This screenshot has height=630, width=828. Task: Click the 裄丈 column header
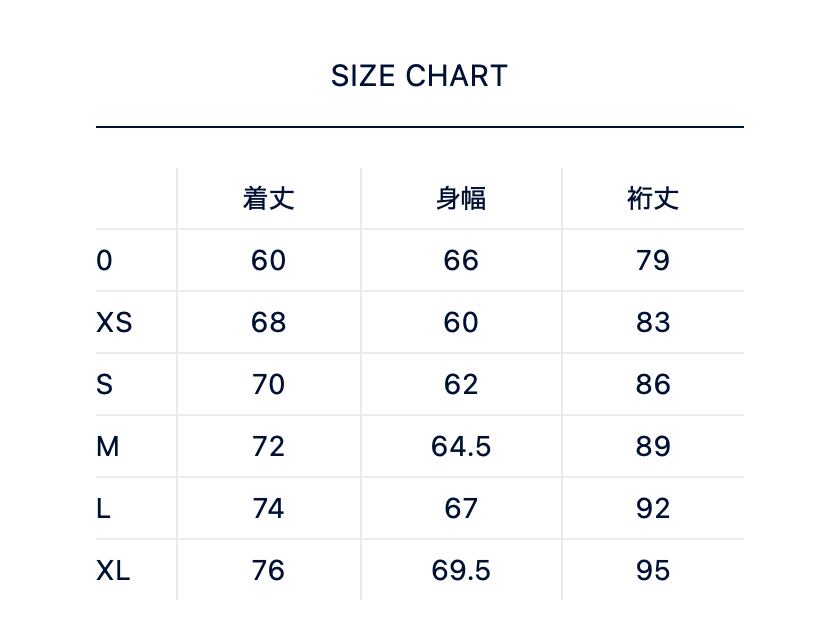(653, 198)
